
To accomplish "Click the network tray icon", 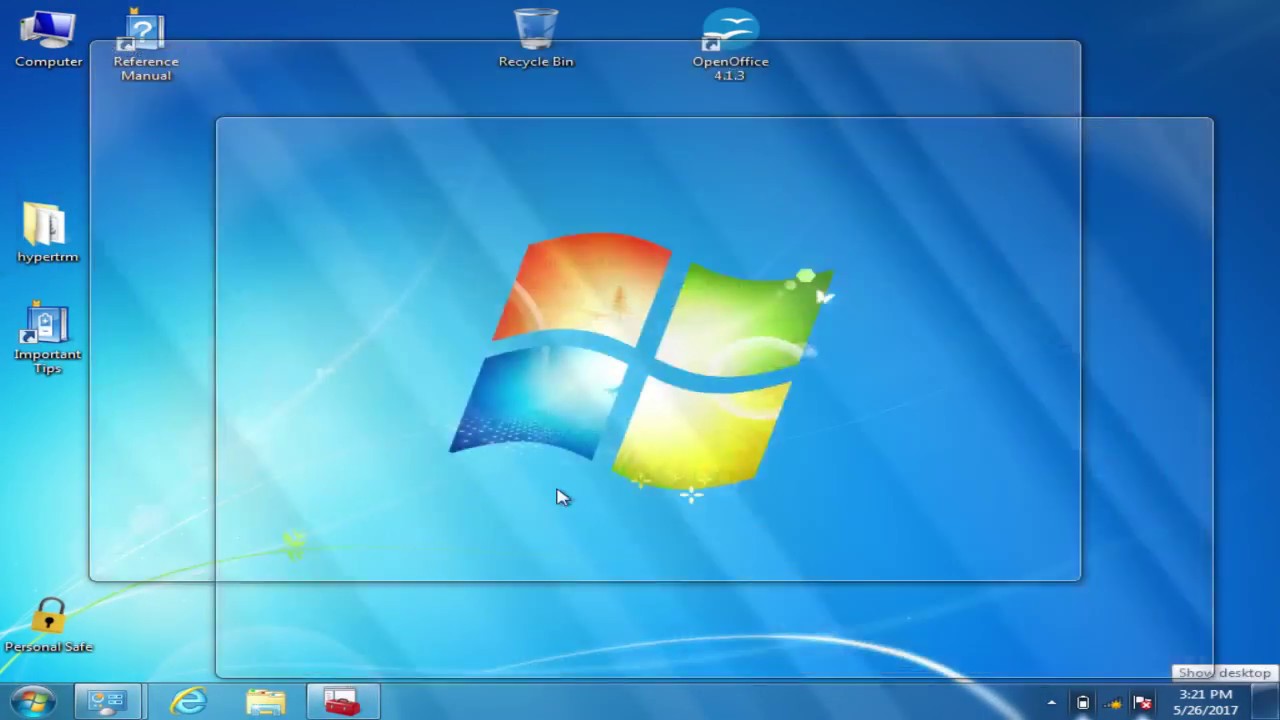I will pos(1113,703).
